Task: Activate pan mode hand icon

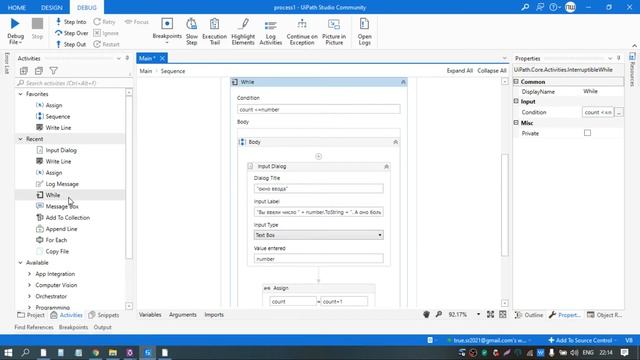Action: 426,314
